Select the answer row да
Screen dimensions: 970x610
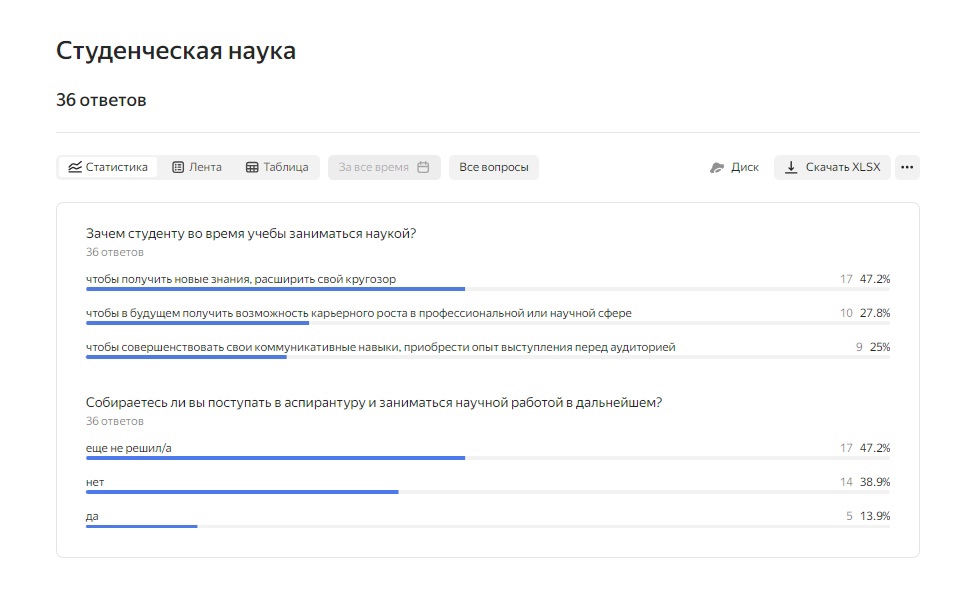coord(487,518)
